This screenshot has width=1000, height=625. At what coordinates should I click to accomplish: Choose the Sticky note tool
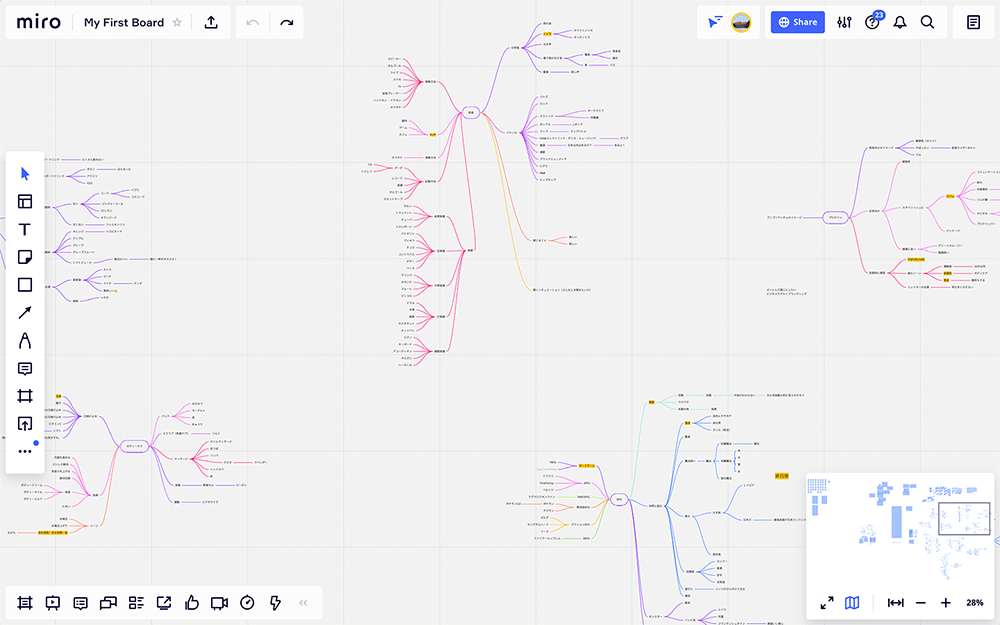tap(25, 257)
